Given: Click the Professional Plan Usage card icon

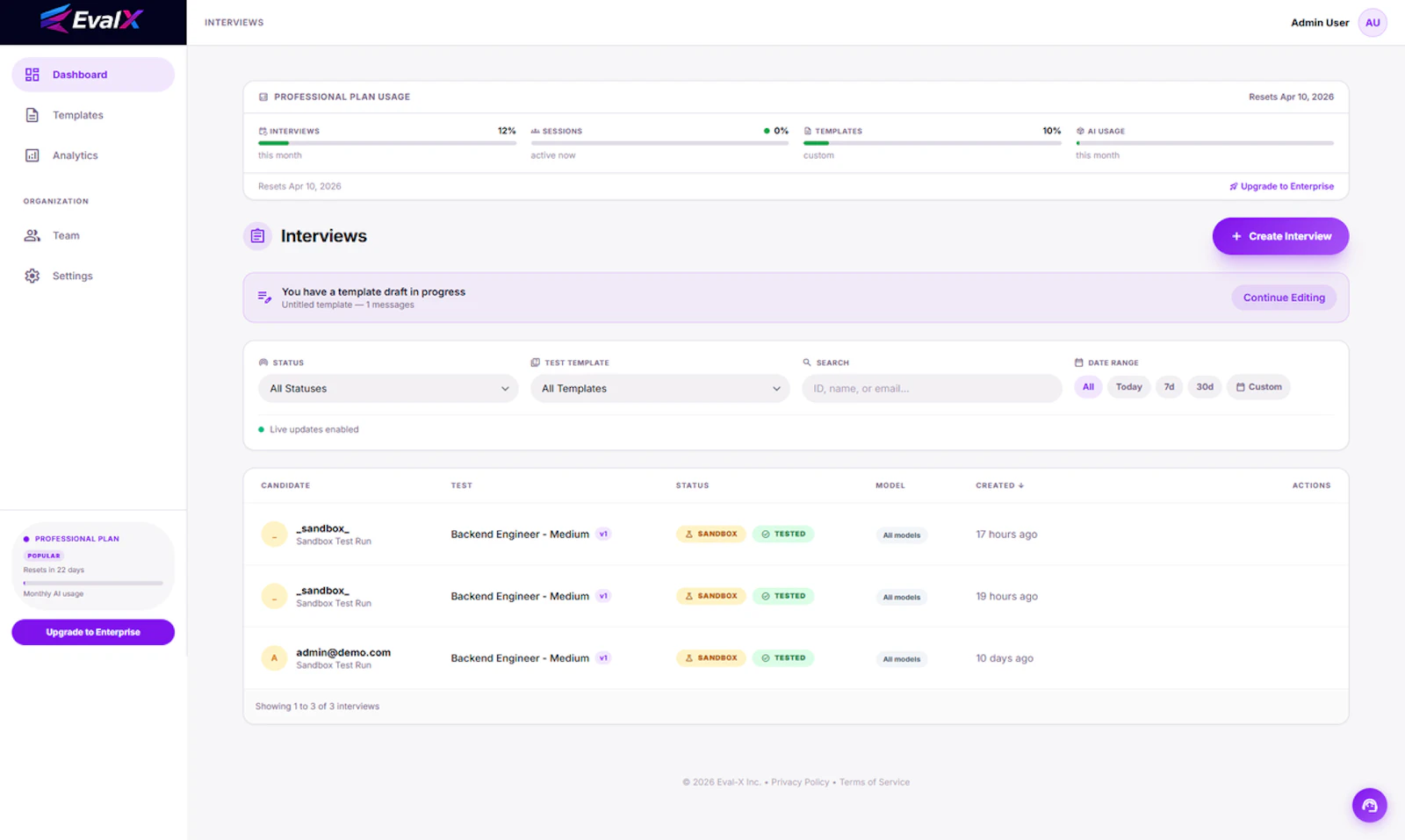Looking at the screenshot, I should pos(263,97).
